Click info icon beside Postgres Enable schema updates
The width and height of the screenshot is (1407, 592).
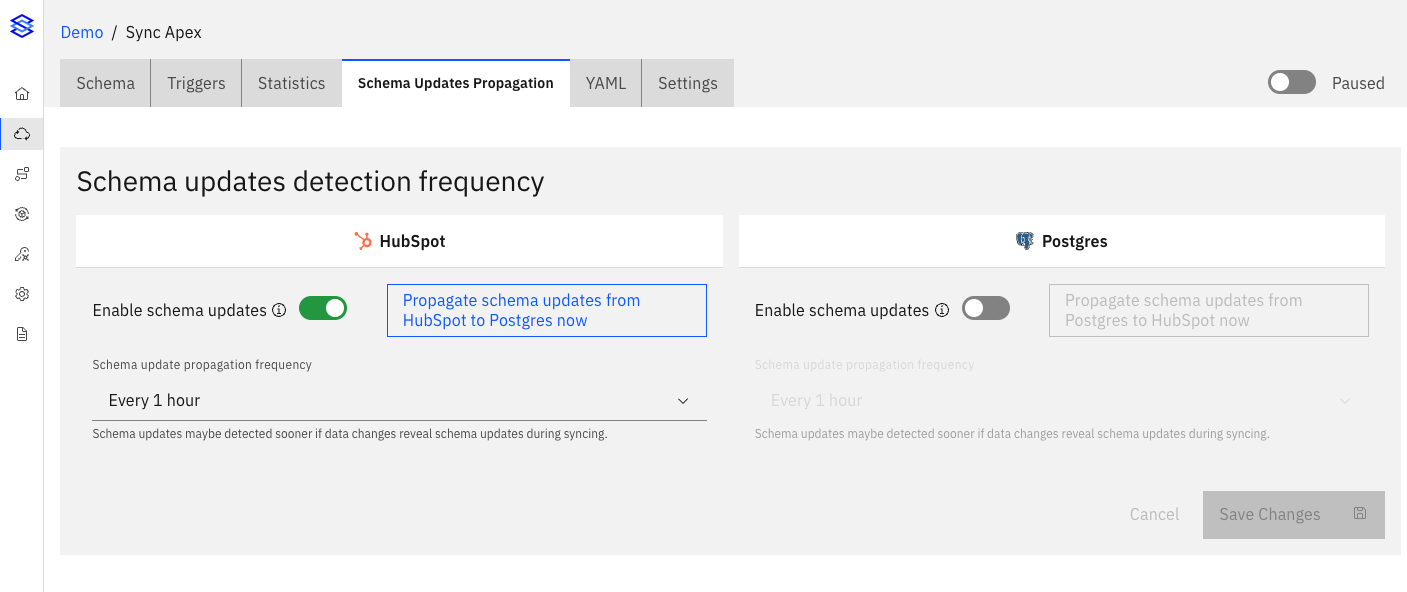tap(941, 310)
